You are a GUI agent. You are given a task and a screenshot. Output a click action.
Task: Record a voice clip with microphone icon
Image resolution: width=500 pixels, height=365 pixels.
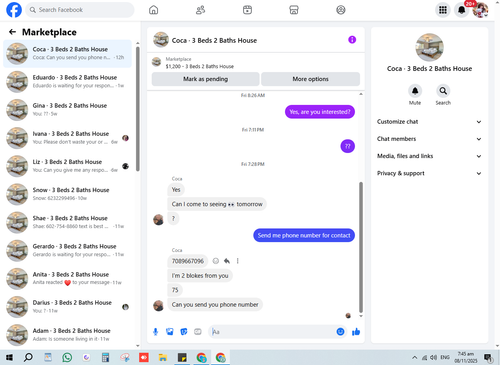(155, 332)
